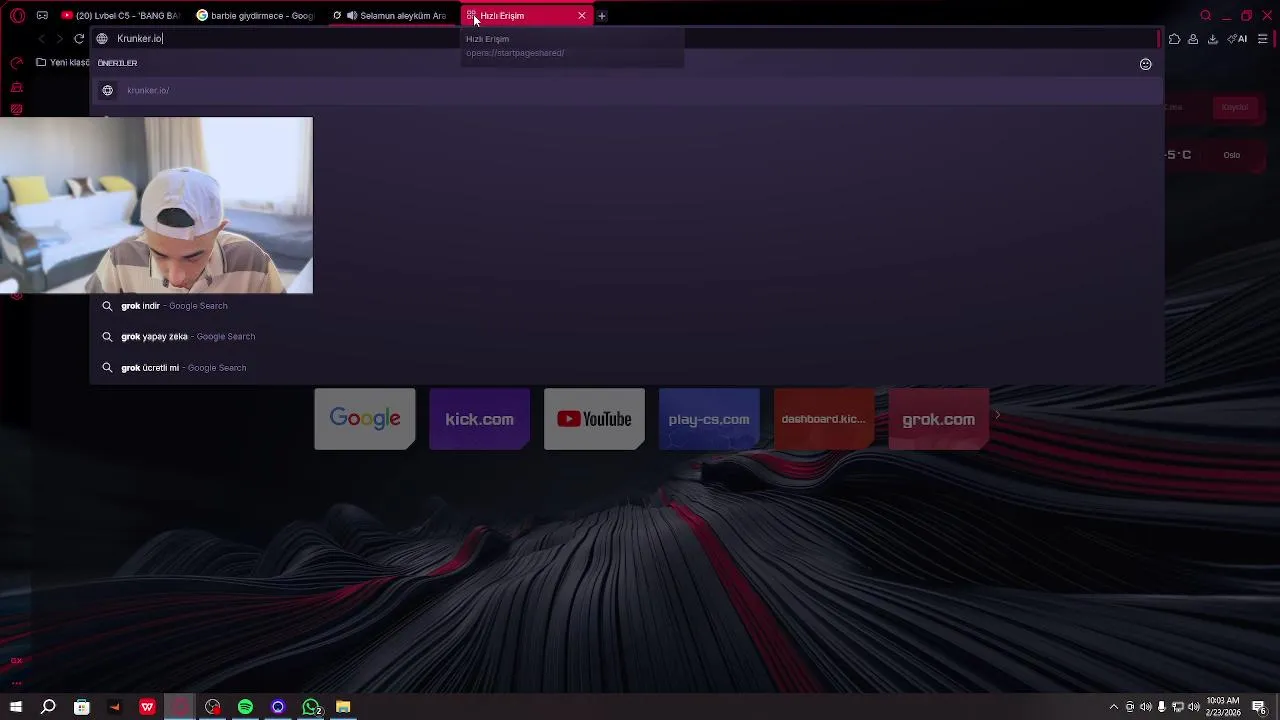Open the dashboard.kic... speed dial tile
The height and width of the screenshot is (720, 1280).
click(x=824, y=419)
